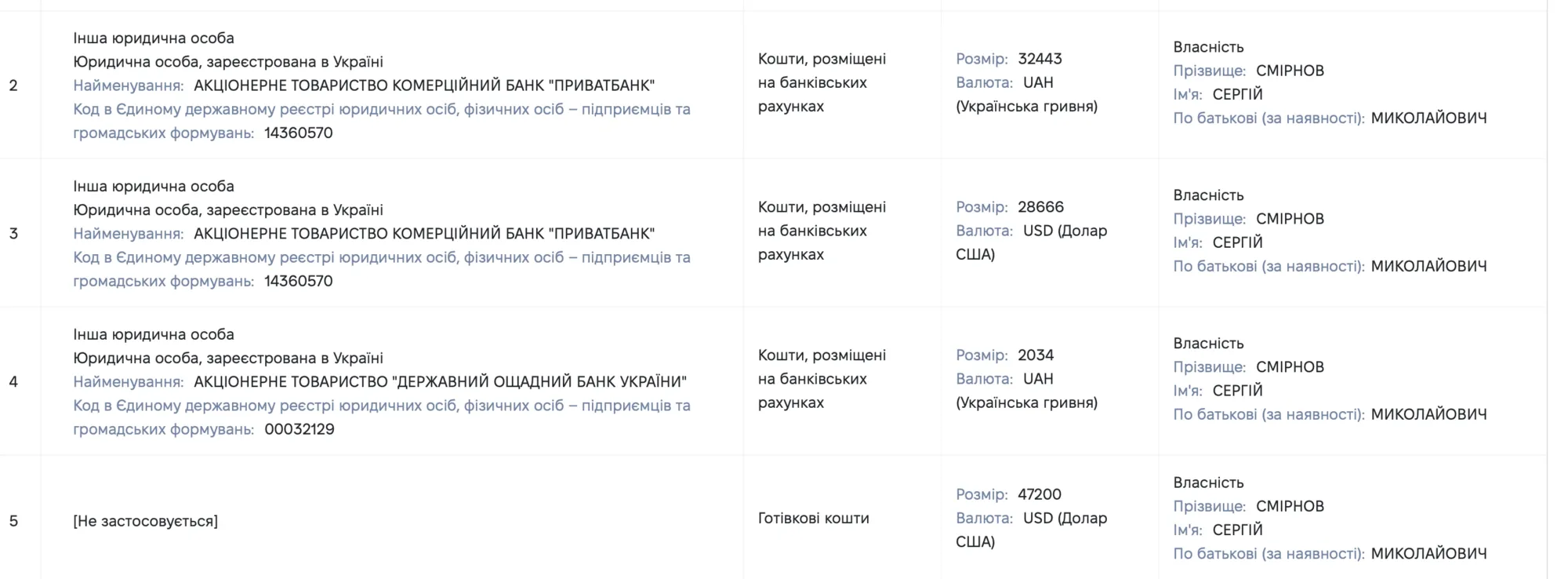Click Власність label in row 2
This screenshot has width=1568, height=579.
[x=1208, y=47]
